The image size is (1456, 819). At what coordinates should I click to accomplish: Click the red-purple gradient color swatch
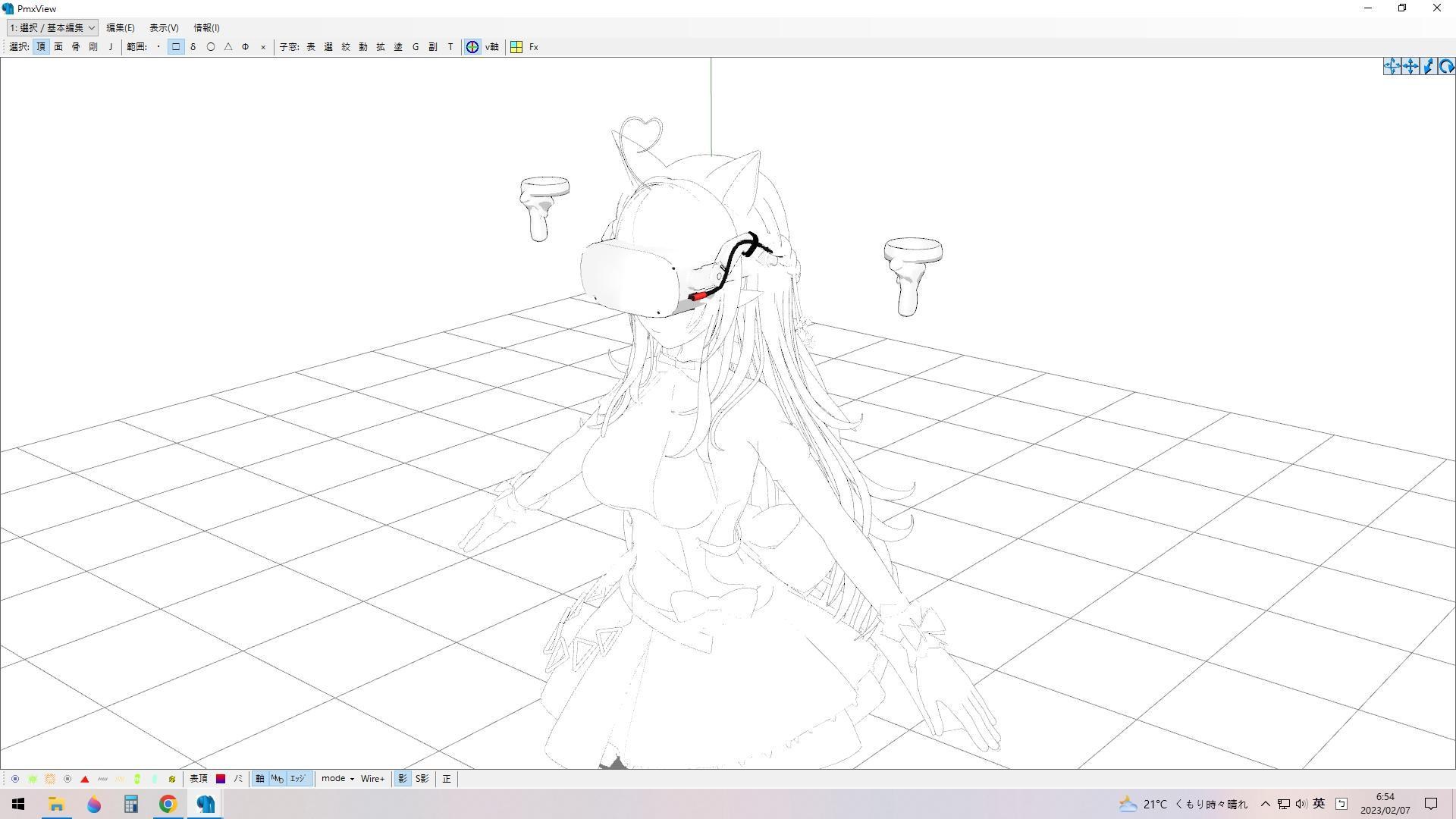coord(221,779)
